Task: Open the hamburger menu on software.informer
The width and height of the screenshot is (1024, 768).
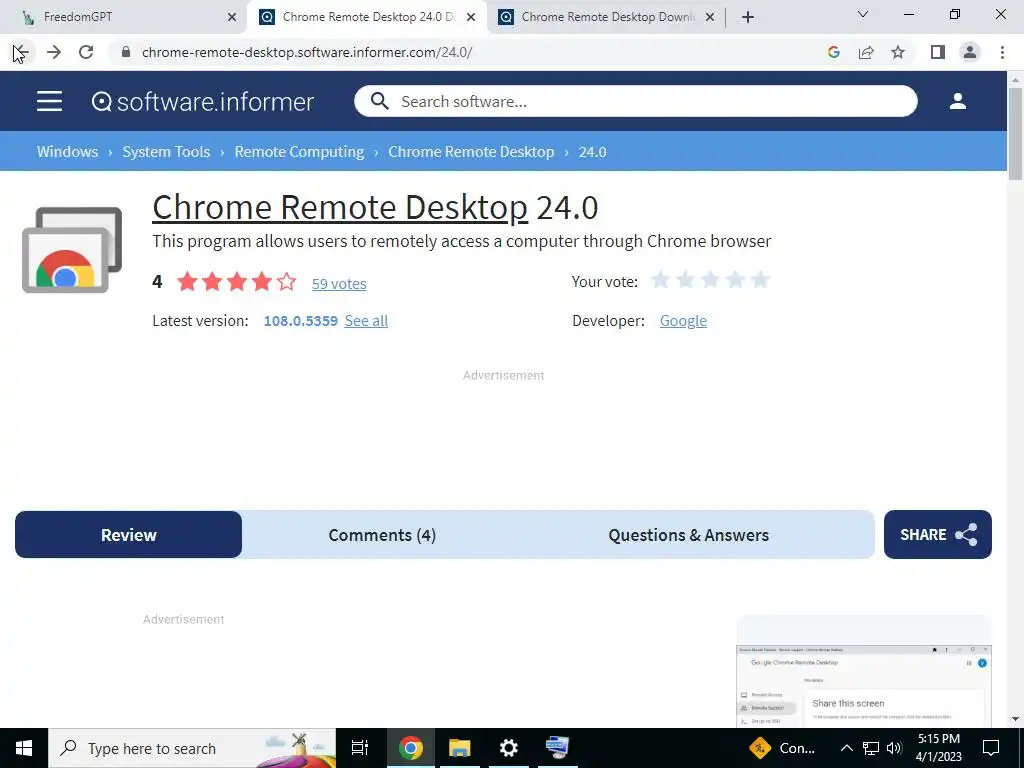Action: coord(49,101)
